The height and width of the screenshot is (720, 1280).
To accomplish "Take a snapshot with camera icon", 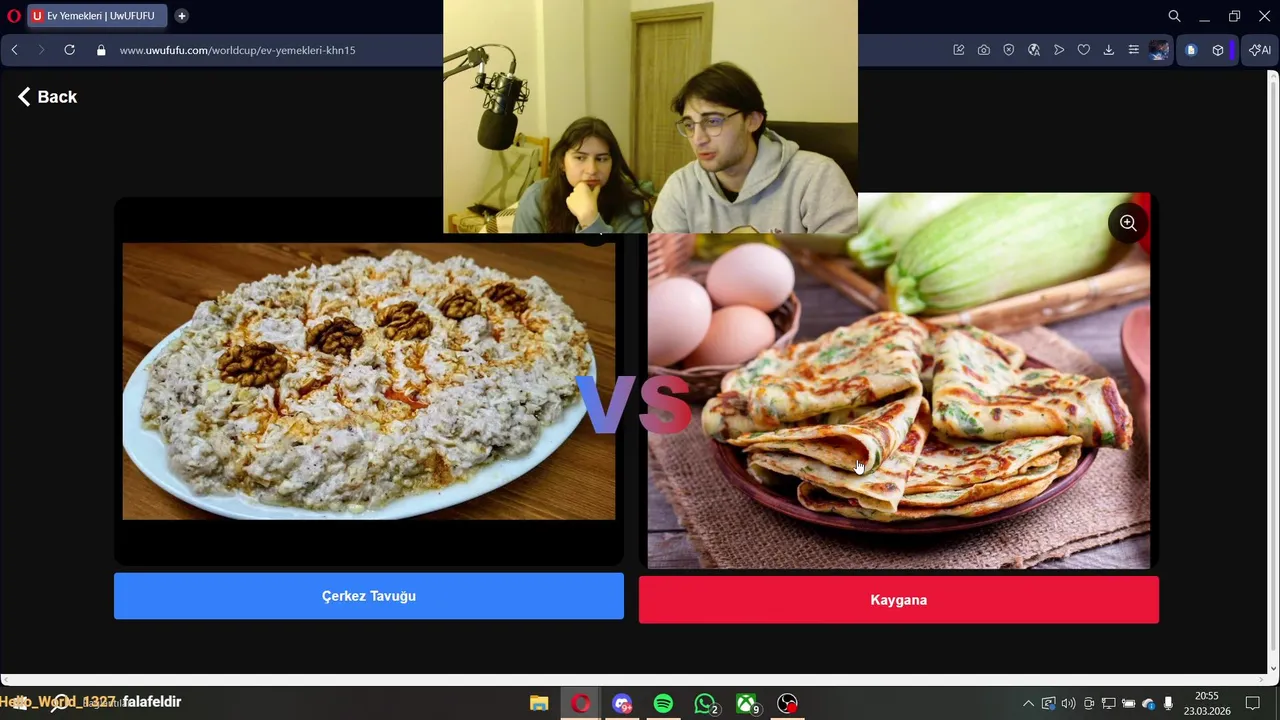I will coord(984,50).
